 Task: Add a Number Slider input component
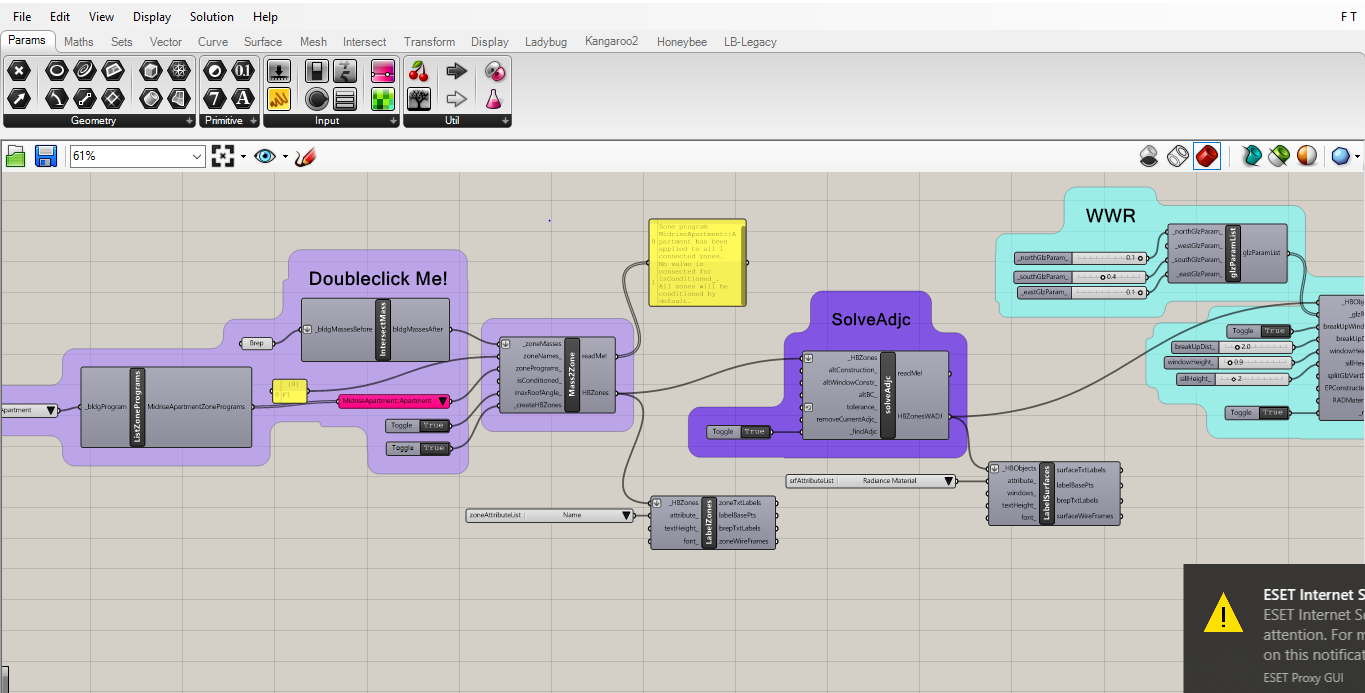click(x=279, y=70)
